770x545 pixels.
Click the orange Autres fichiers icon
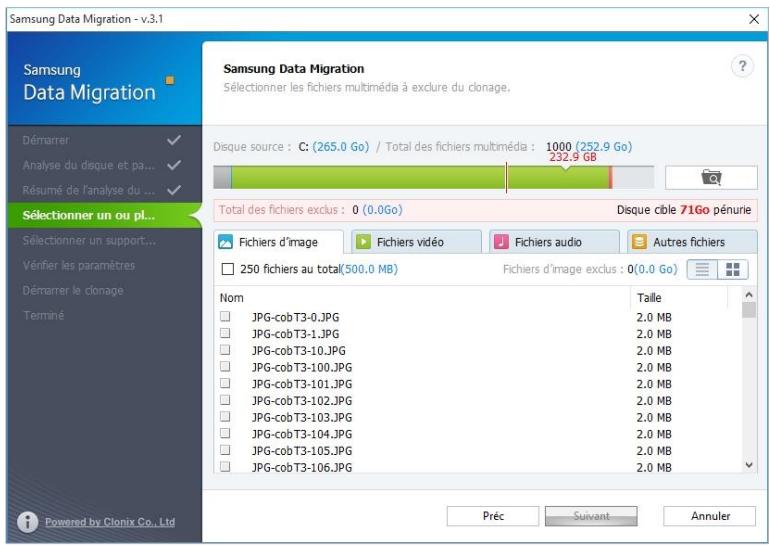click(639, 242)
